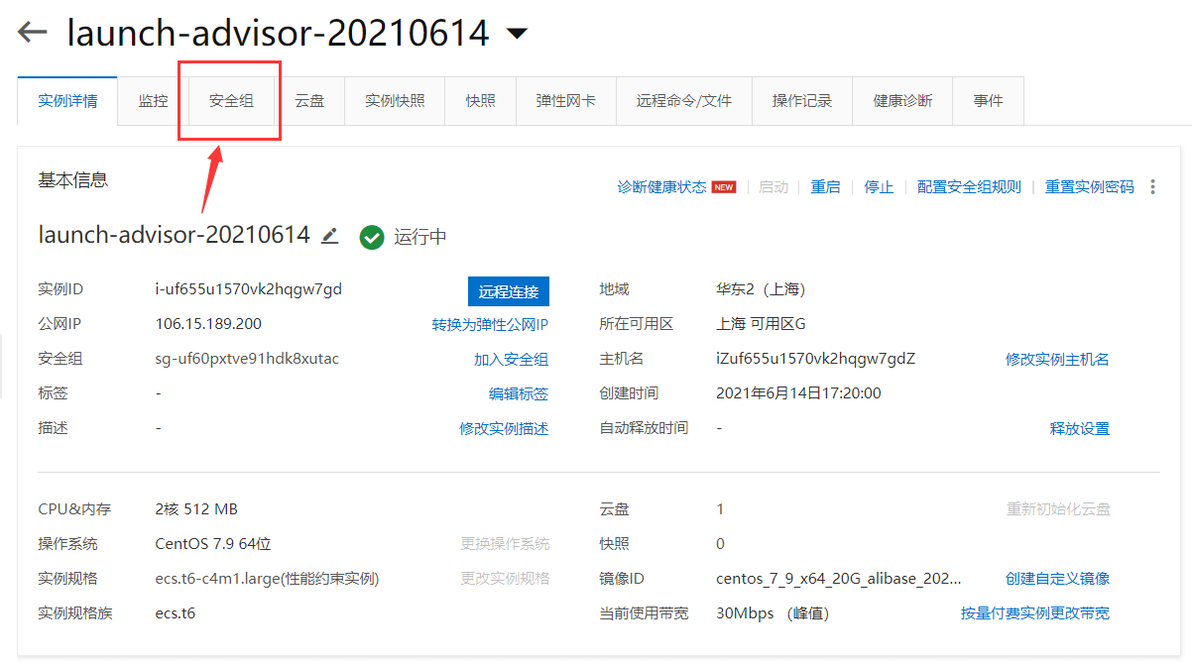Click 加入安全组 link
1192x664 pixels.
511,360
